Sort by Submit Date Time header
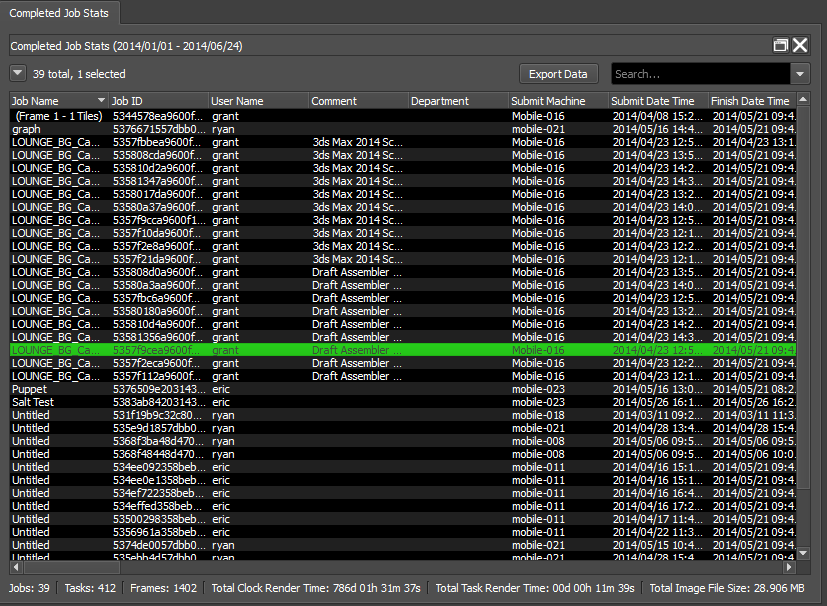Image resolution: width=827 pixels, height=606 pixels. point(657,101)
